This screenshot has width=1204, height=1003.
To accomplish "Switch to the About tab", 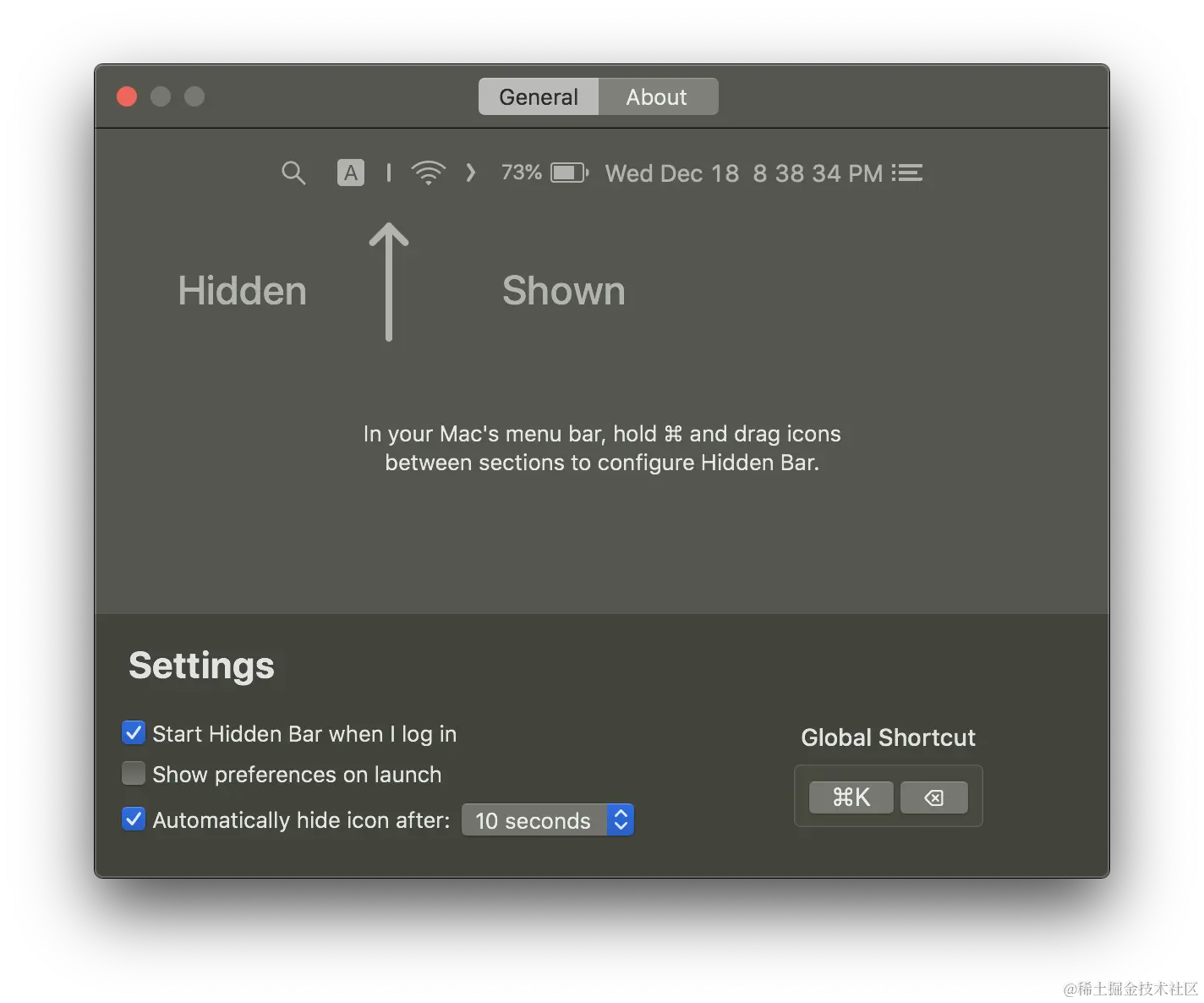I will (x=657, y=96).
